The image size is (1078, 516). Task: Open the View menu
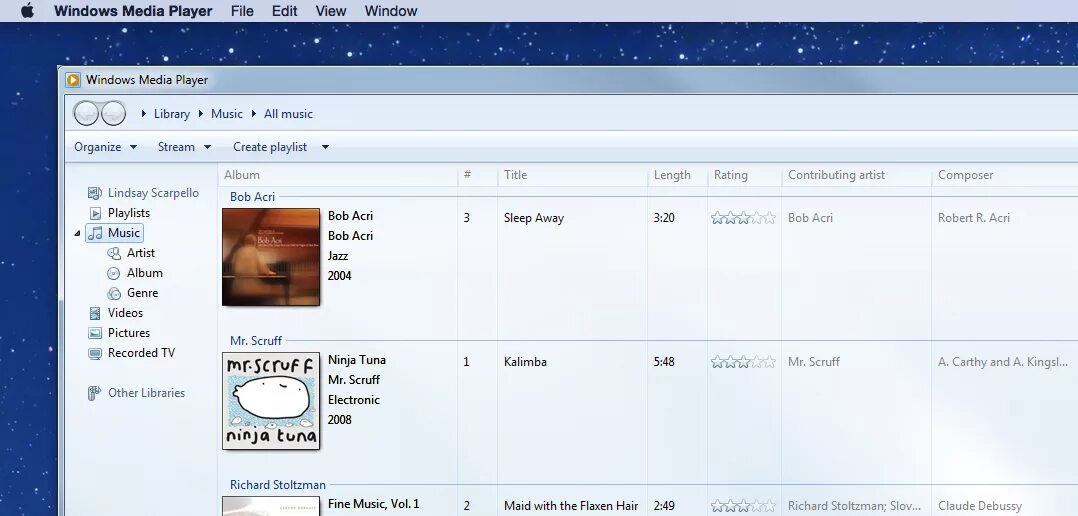[331, 11]
